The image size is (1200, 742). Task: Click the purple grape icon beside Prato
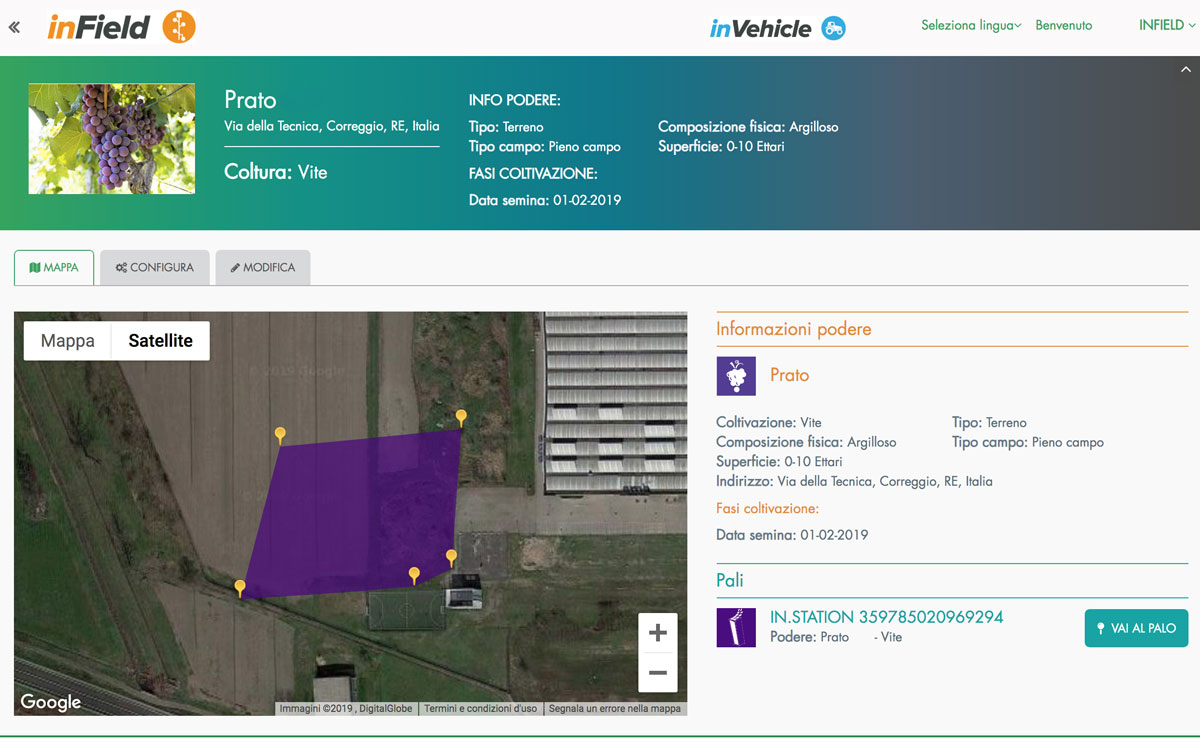coord(736,376)
